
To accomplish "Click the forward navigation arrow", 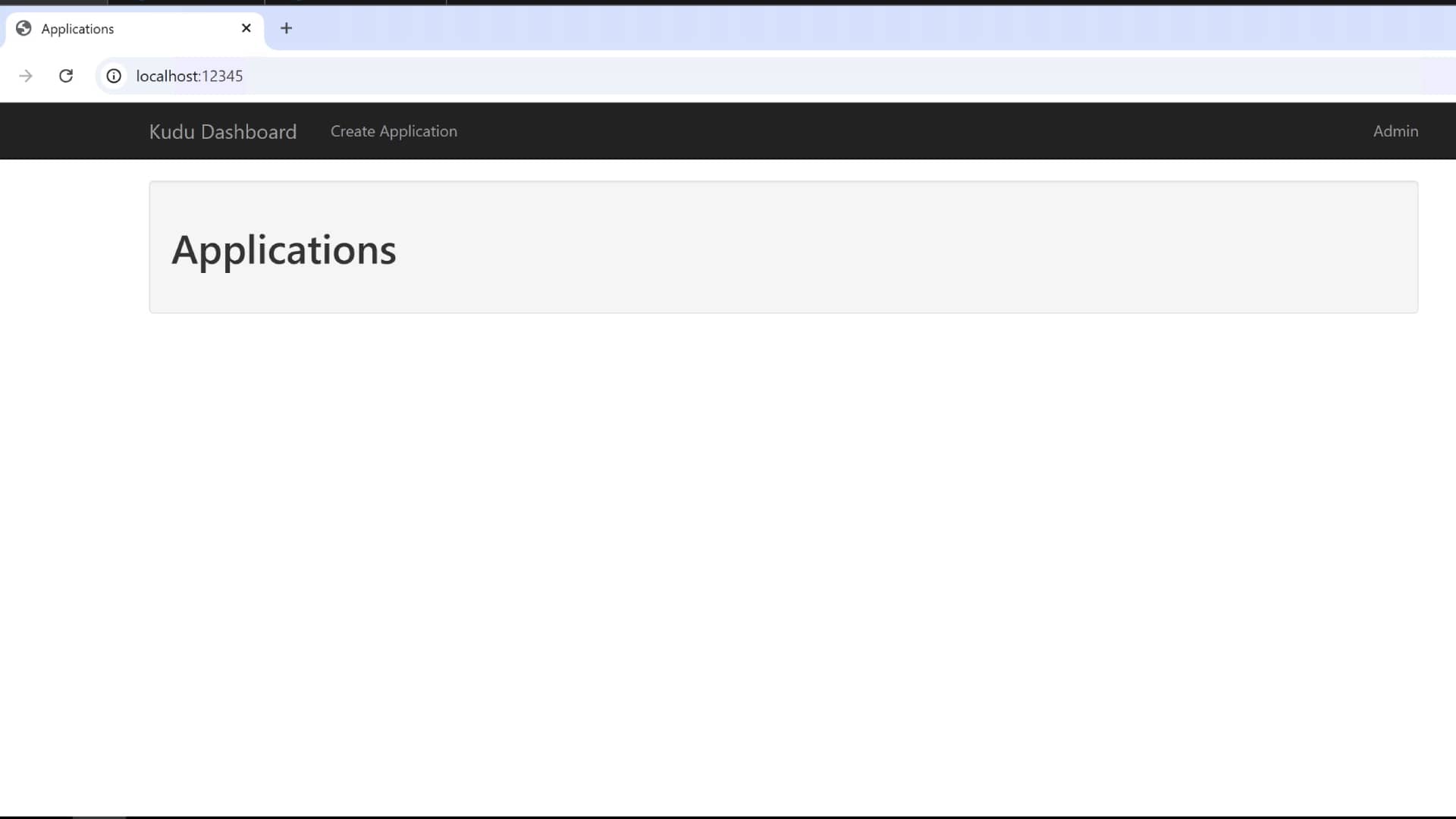I will tap(26, 76).
